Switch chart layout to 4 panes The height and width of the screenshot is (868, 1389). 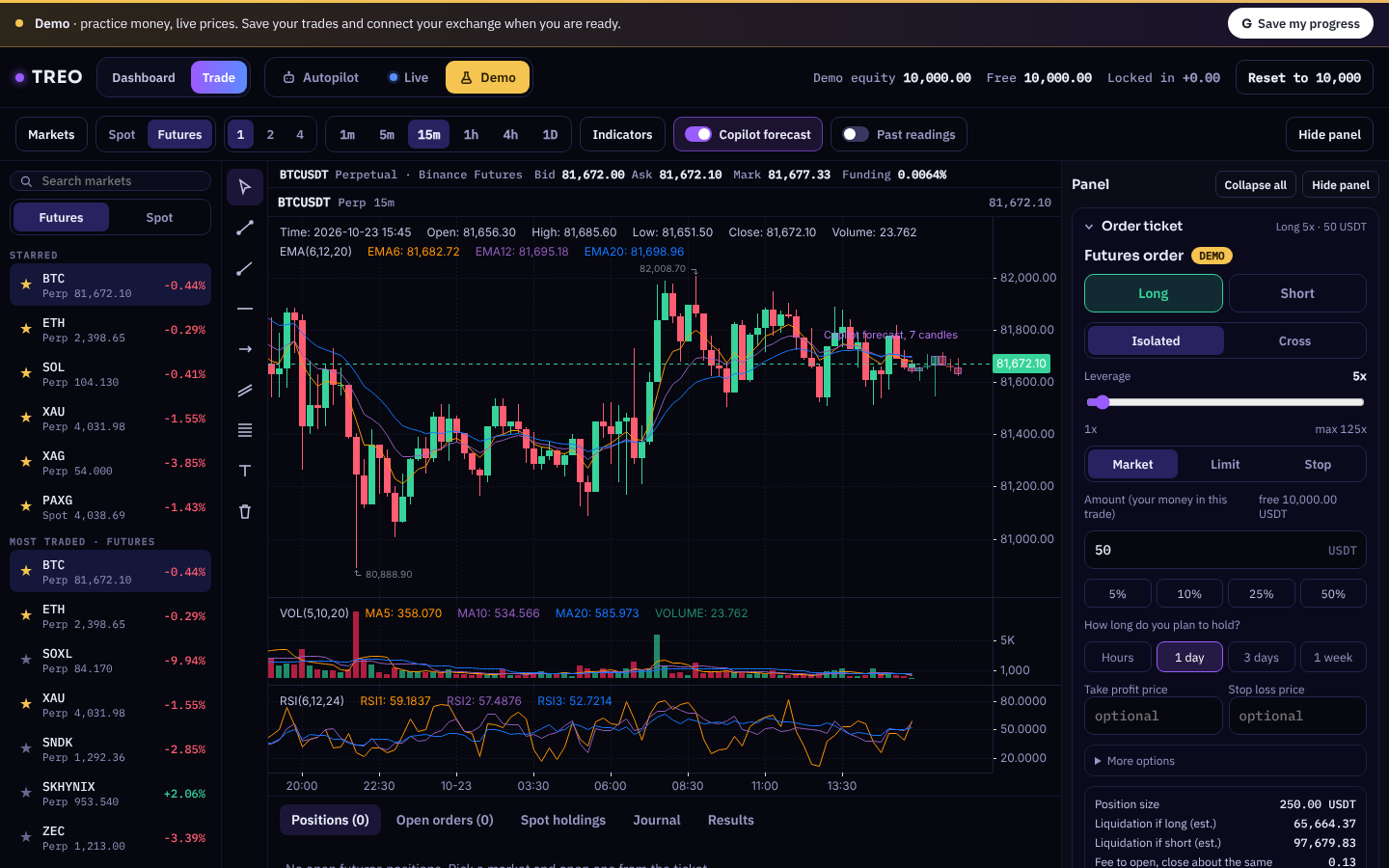click(300, 135)
